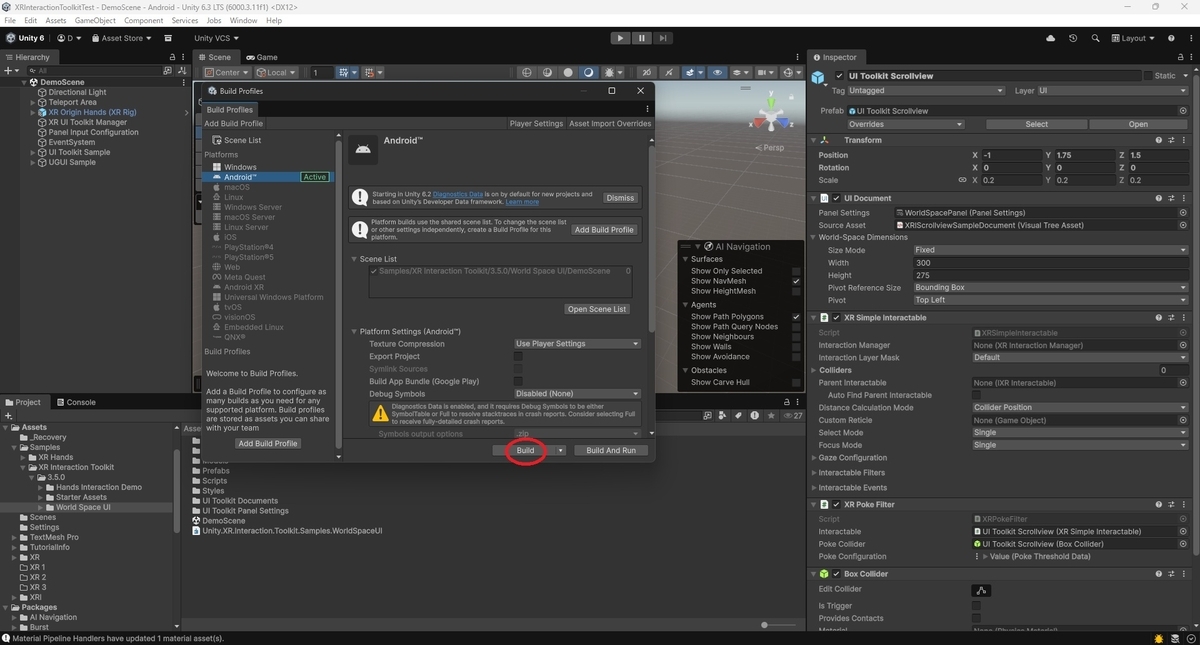Image resolution: width=1200 pixels, height=645 pixels.
Task: Enable Show Only Selected checkbox
Action: 796,271
